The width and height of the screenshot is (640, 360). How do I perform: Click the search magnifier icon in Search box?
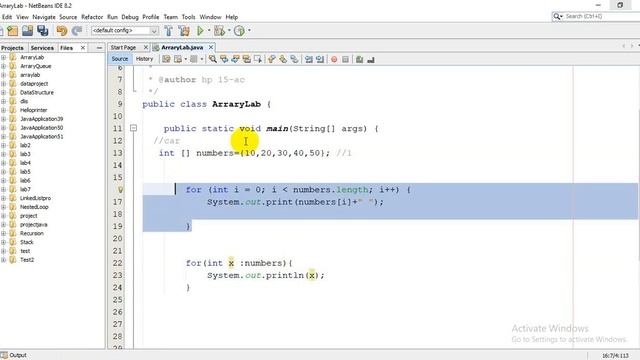coord(557,16)
